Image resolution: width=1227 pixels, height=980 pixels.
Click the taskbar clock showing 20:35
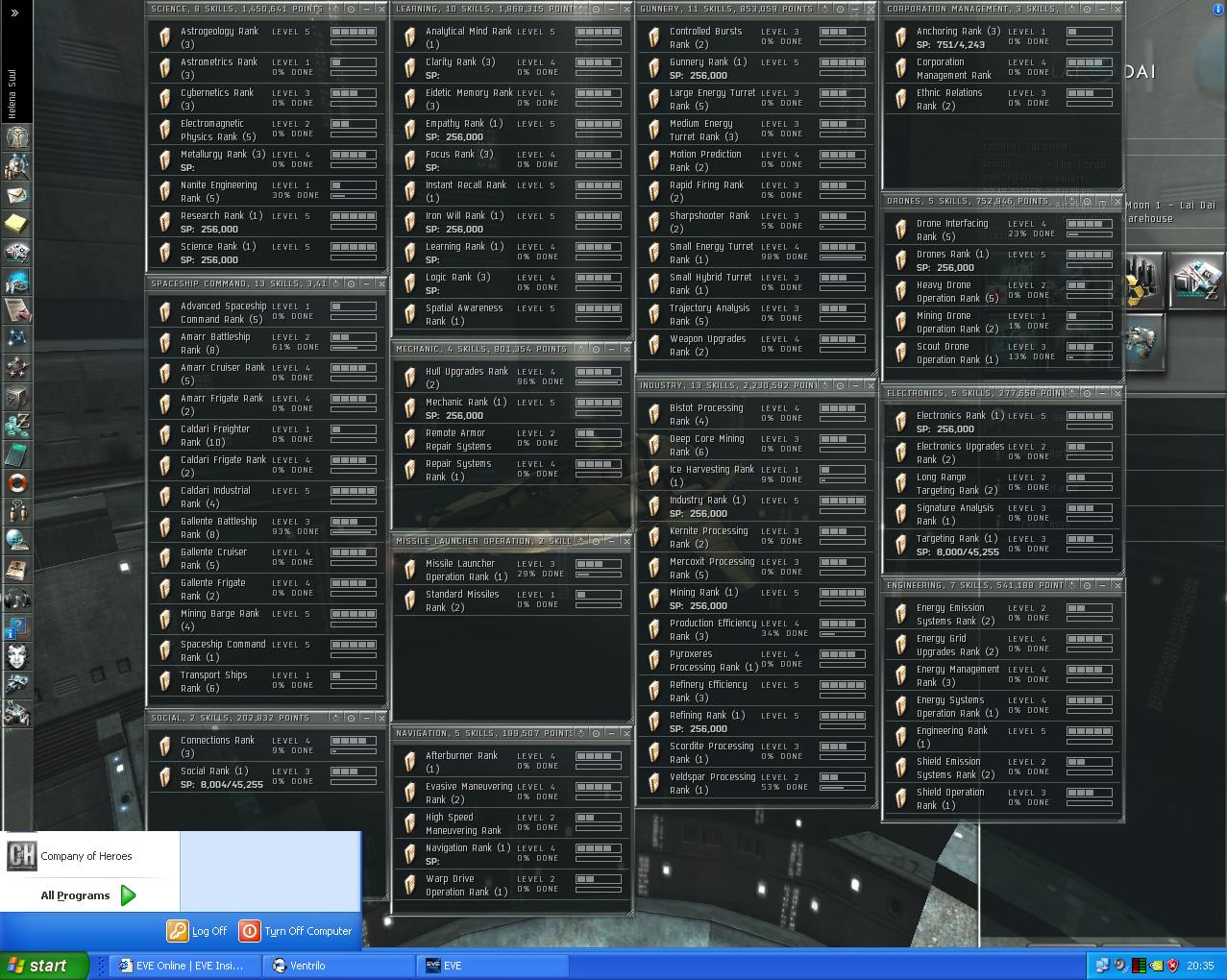click(x=1200, y=966)
